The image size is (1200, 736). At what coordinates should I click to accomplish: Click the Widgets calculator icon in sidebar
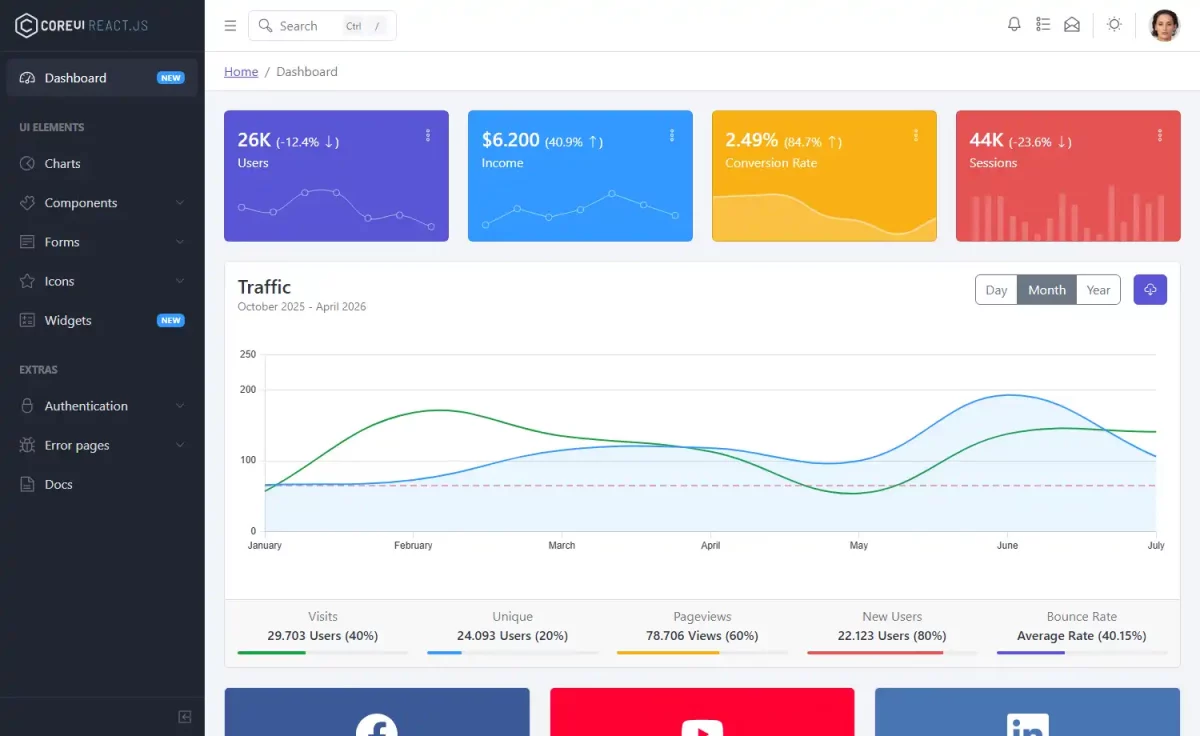point(27,321)
